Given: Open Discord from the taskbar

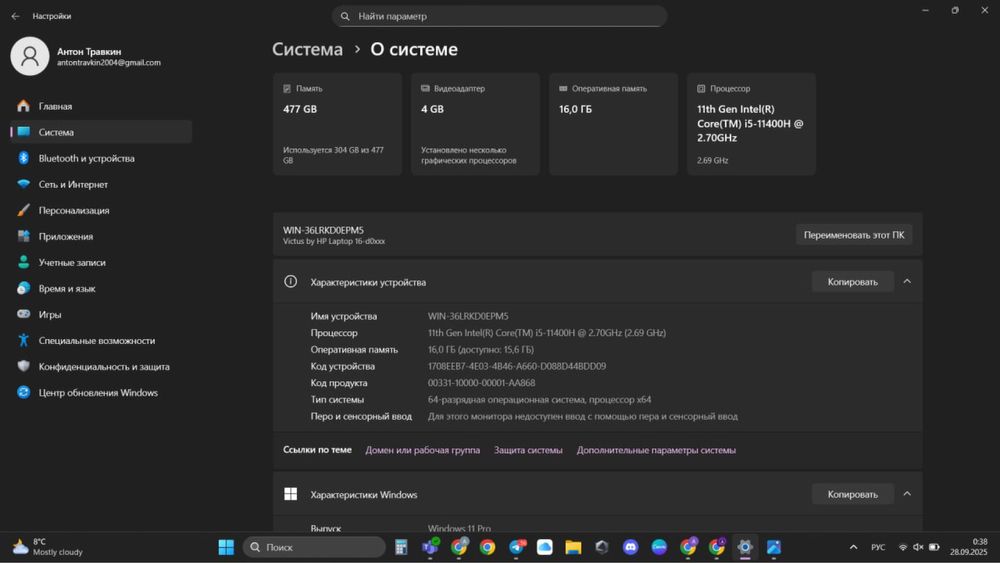Looking at the screenshot, I should [x=631, y=547].
